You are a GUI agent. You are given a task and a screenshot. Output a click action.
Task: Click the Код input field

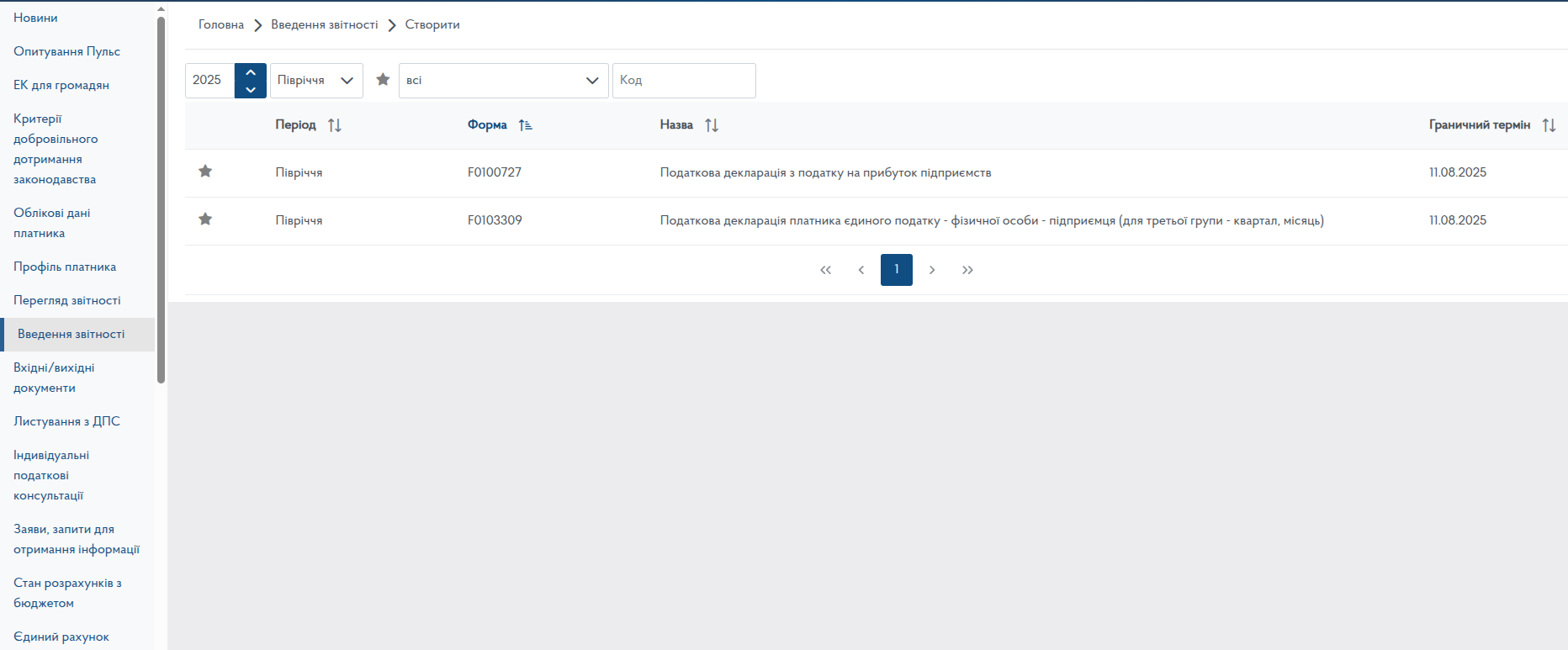tap(684, 81)
